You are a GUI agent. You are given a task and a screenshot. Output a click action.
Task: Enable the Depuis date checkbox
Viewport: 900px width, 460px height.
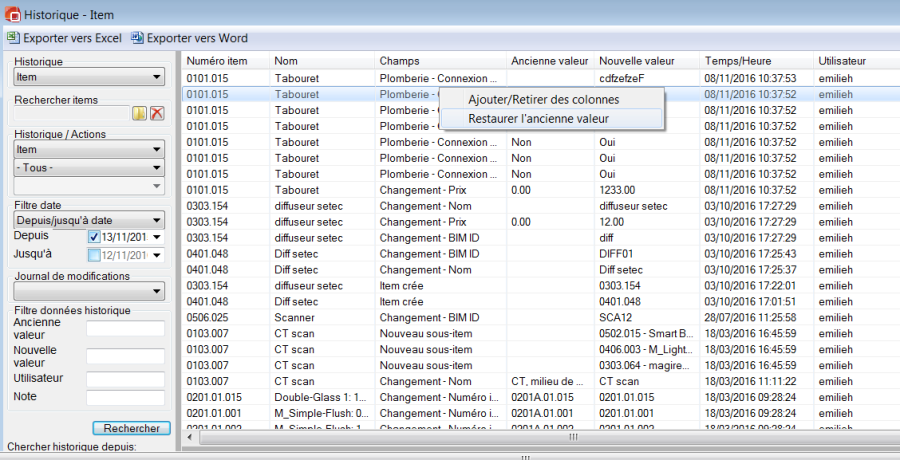point(94,237)
